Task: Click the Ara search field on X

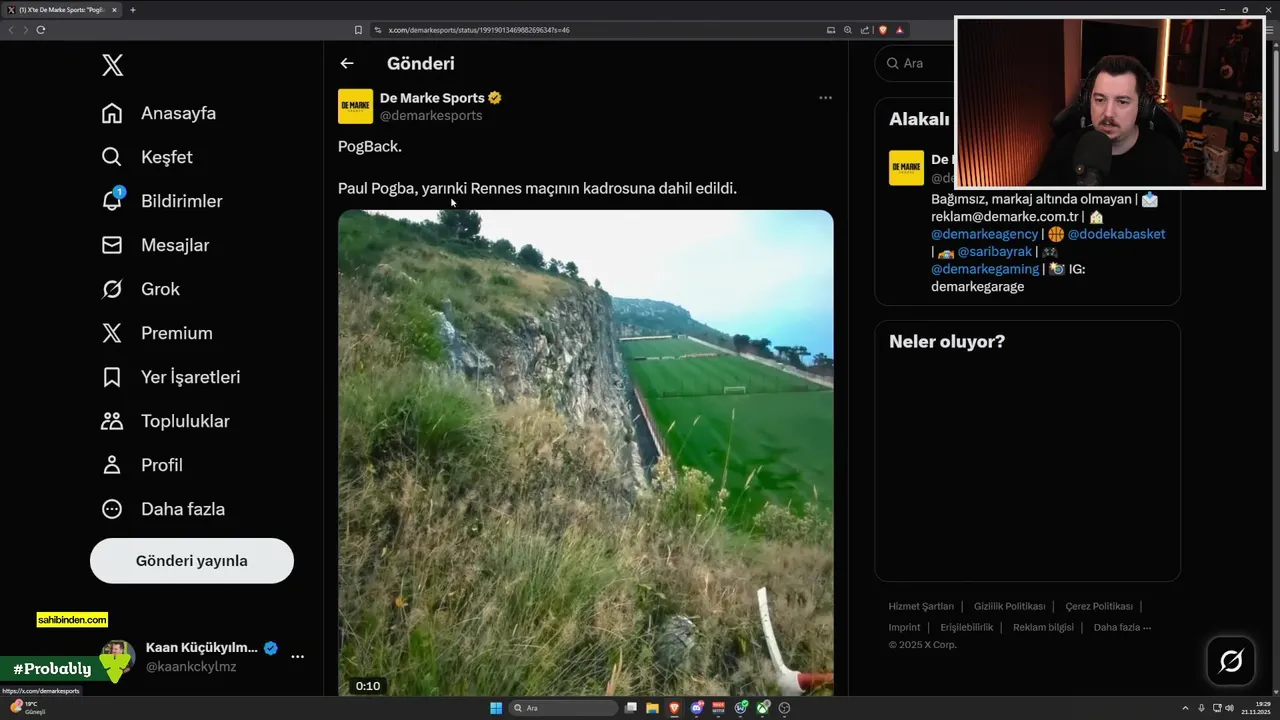Action: point(915,63)
